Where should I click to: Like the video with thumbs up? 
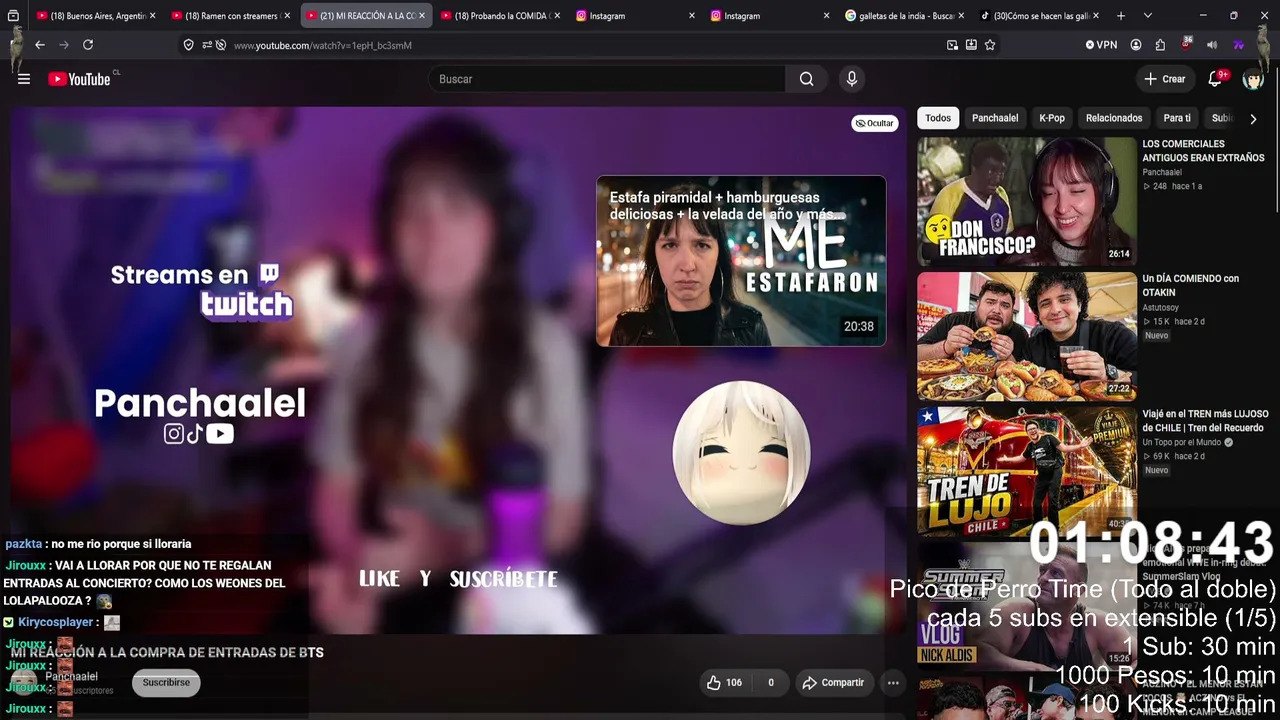tap(724, 683)
